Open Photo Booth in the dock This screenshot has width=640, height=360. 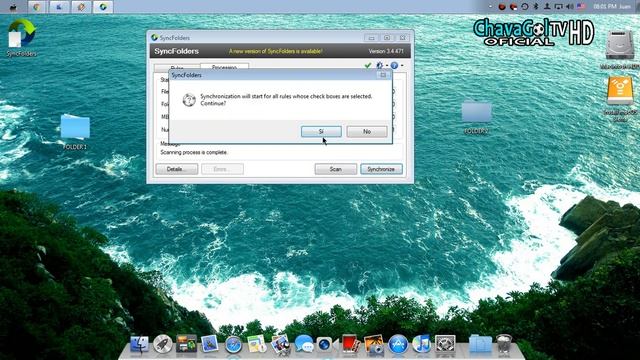click(x=350, y=344)
